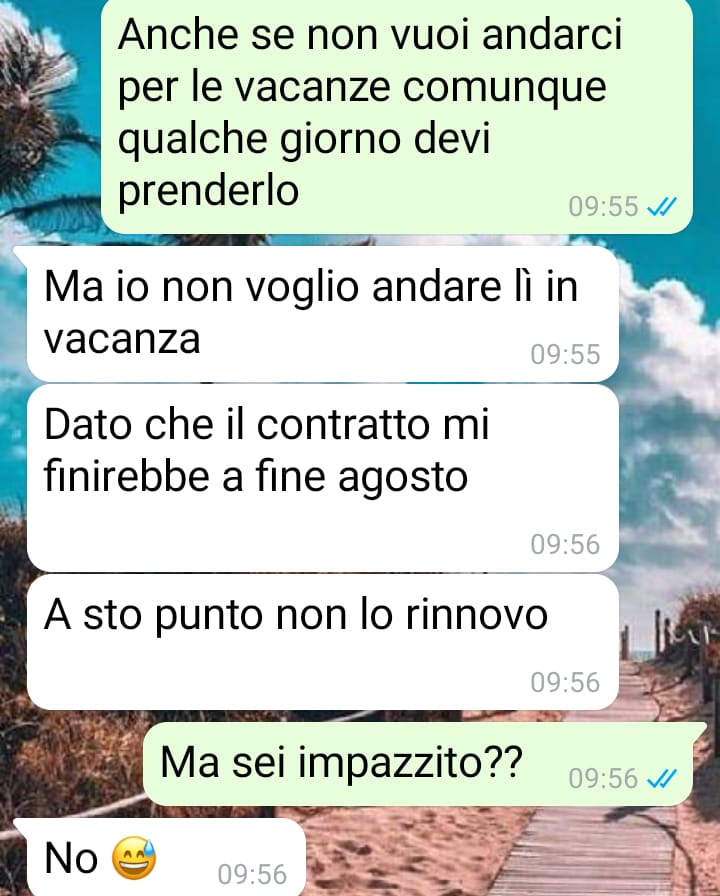The image size is (720, 896).
Task: Tap the 09:55 timestamp on sent message
Action: (603, 206)
